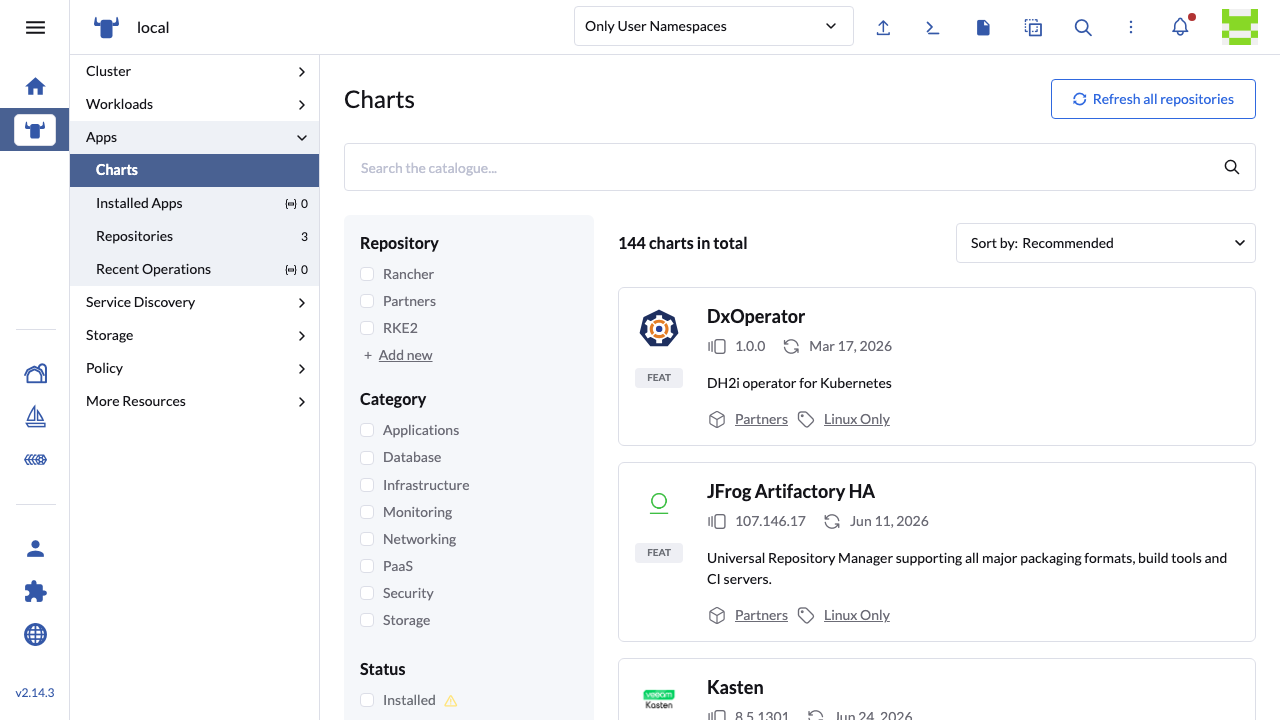
Task: Open the notifications bell
Action: pyautogui.click(x=1181, y=27)
